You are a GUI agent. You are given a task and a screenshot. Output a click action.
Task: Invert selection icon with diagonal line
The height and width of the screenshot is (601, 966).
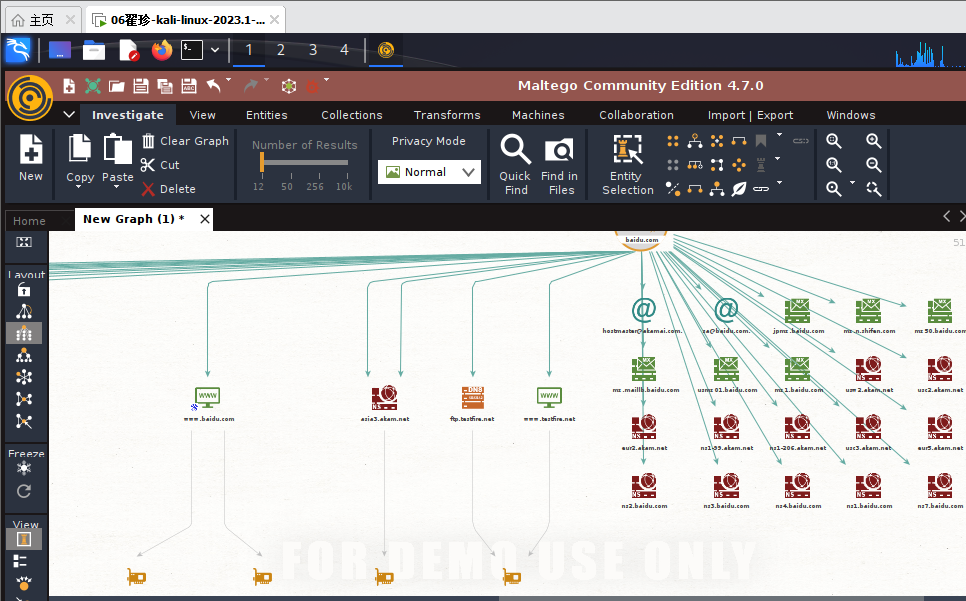coord(673,189)
